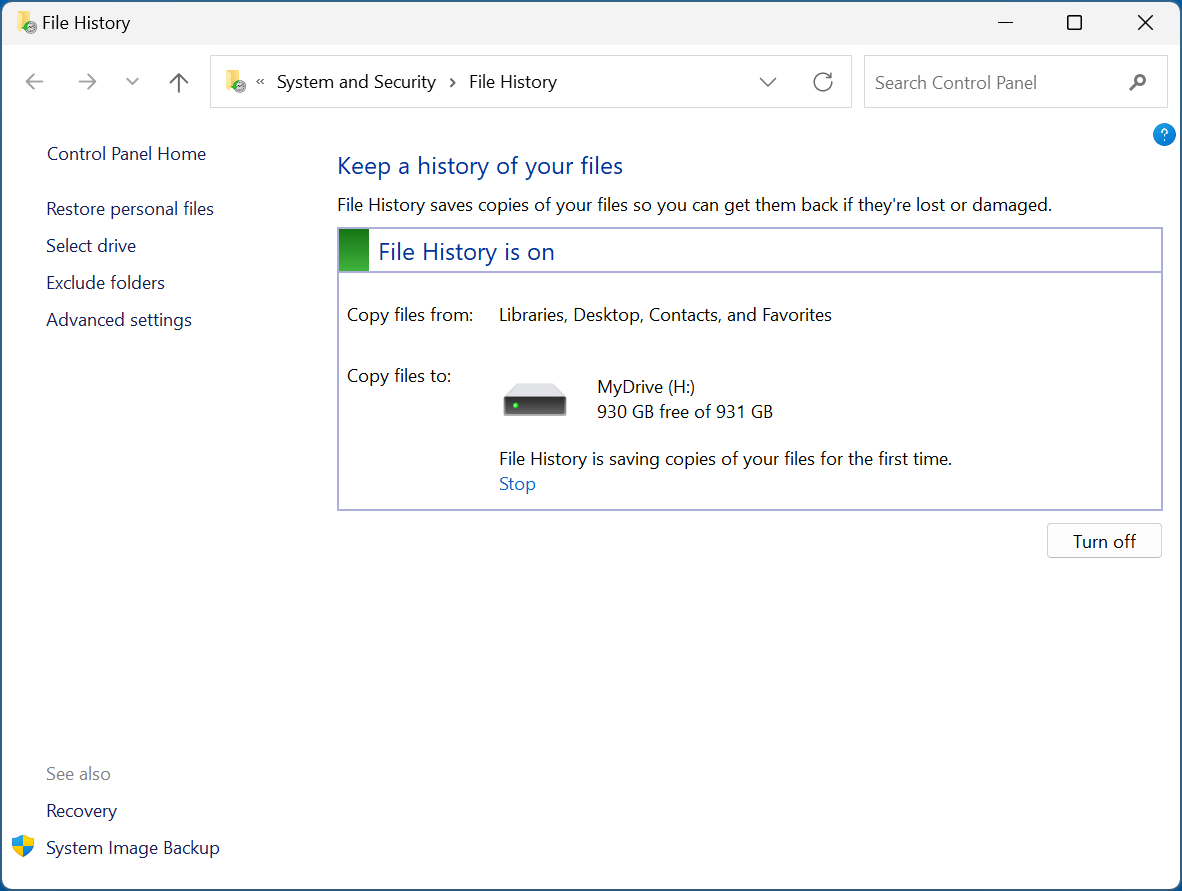
Task: Click the up navigation arrow
Action: (x=178, y=82)
